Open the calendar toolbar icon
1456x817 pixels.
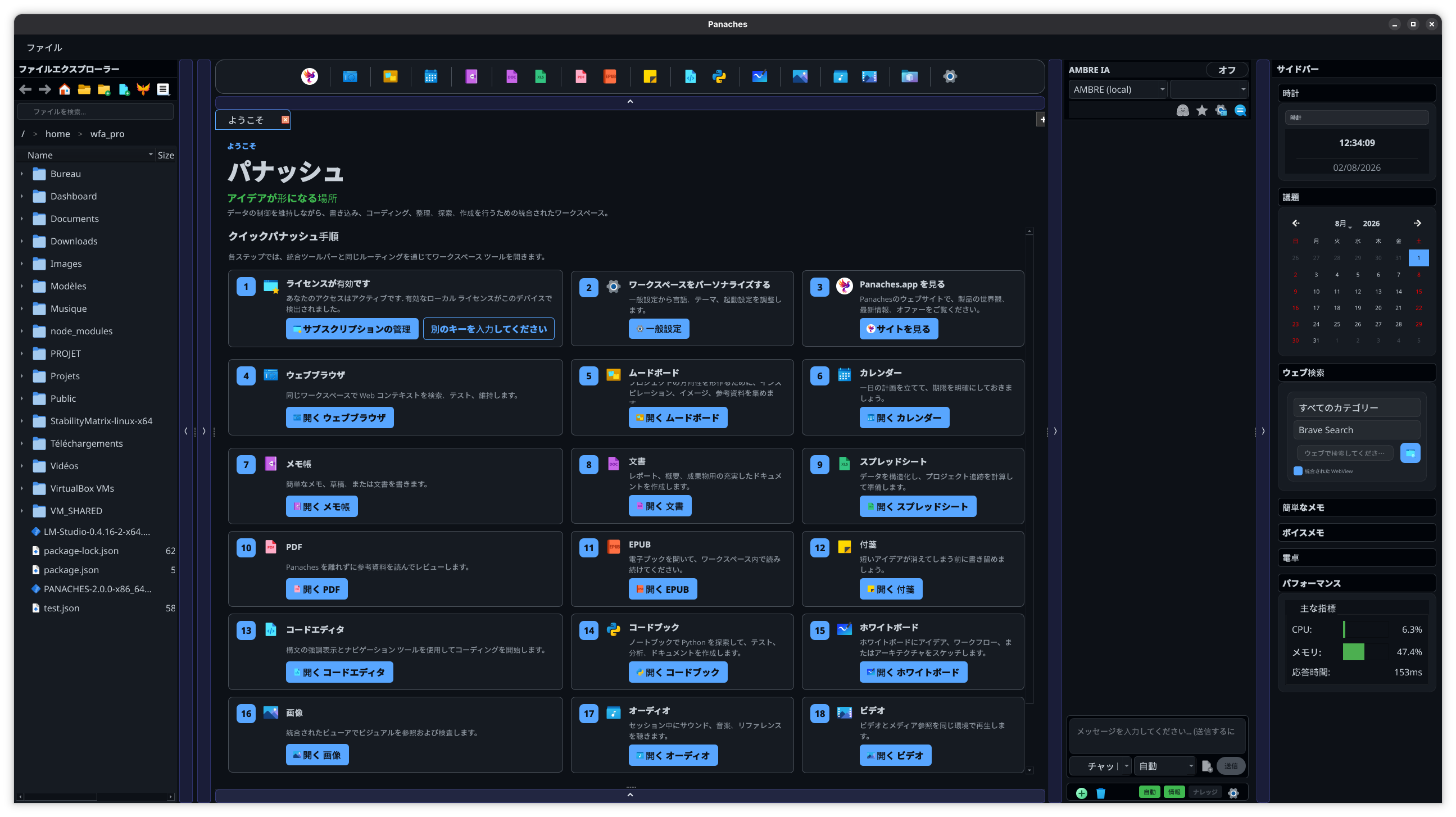430,76
